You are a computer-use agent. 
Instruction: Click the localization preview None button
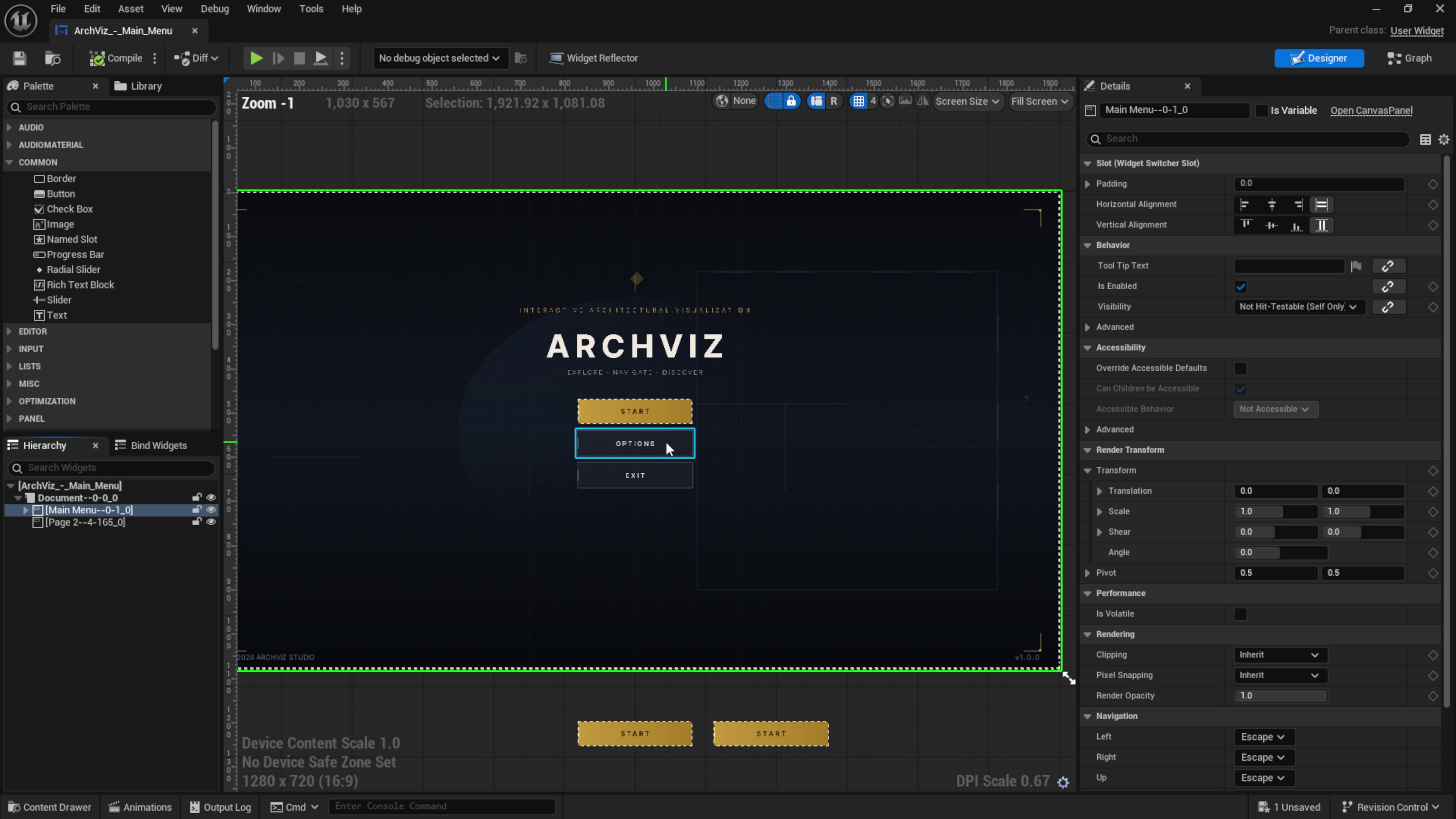tap(735, 101)
